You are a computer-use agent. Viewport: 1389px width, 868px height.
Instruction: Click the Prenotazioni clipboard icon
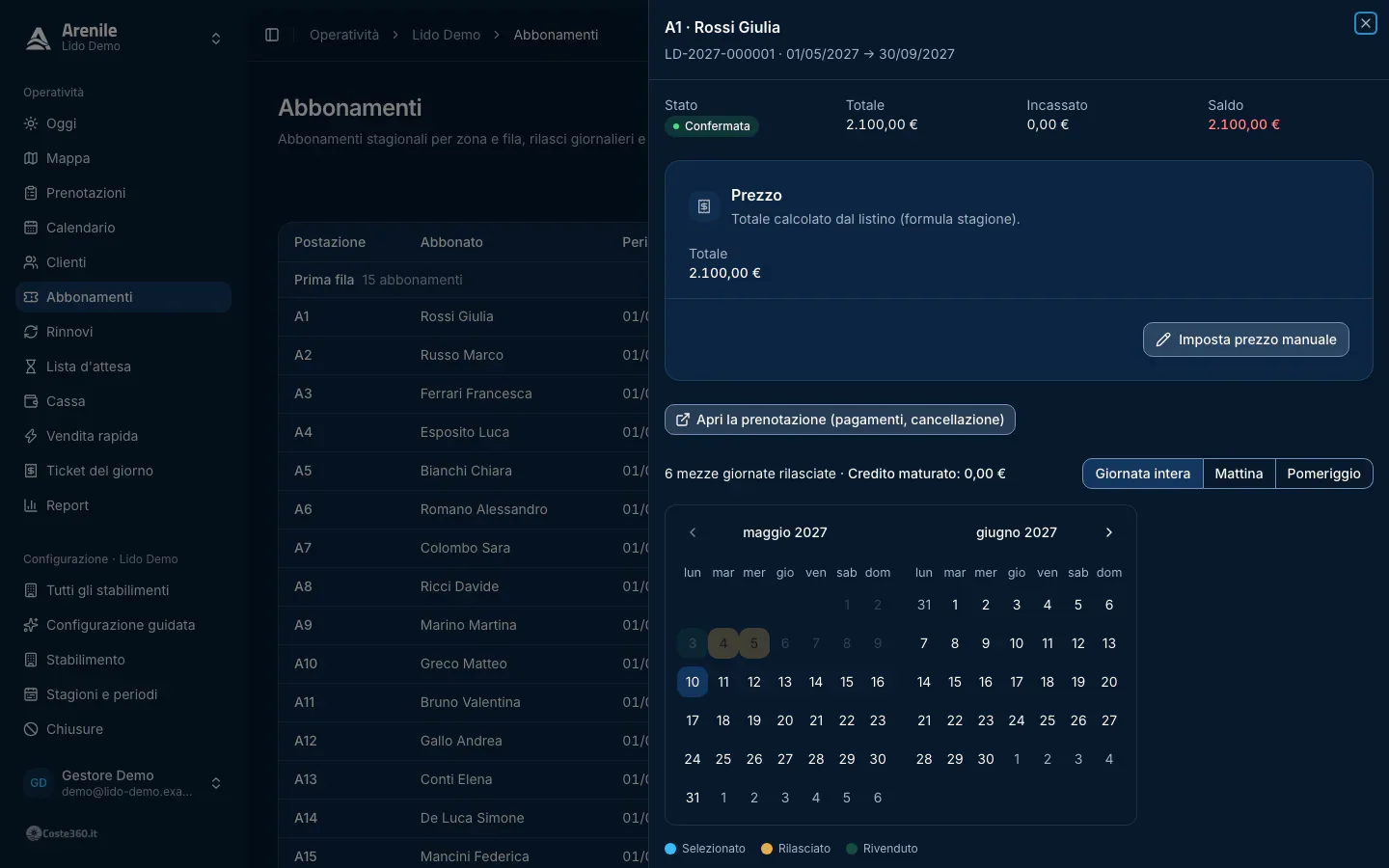tap(31, 193)
